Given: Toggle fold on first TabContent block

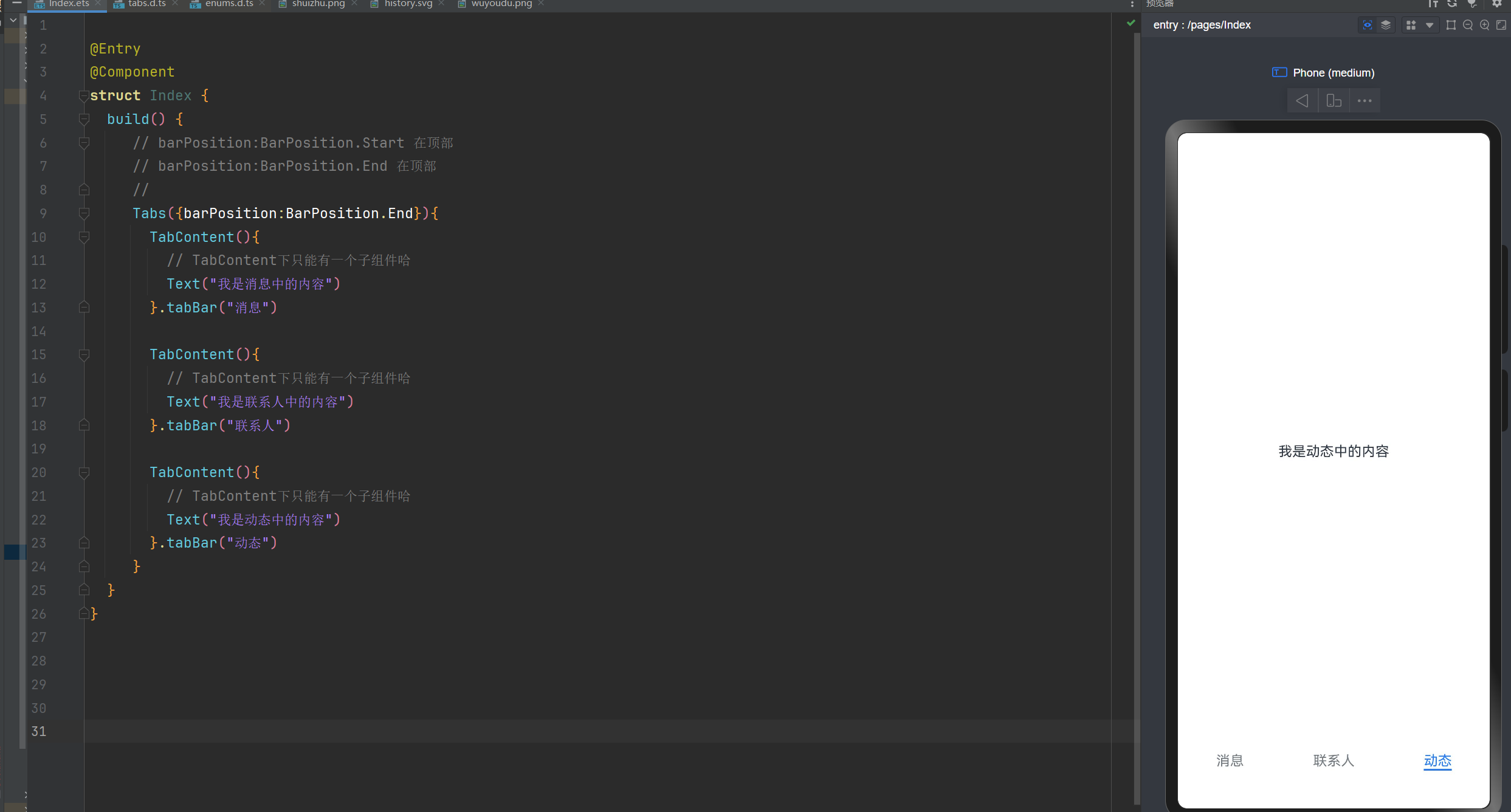Looking at the screenshot, I should click(x=84, y=237).
